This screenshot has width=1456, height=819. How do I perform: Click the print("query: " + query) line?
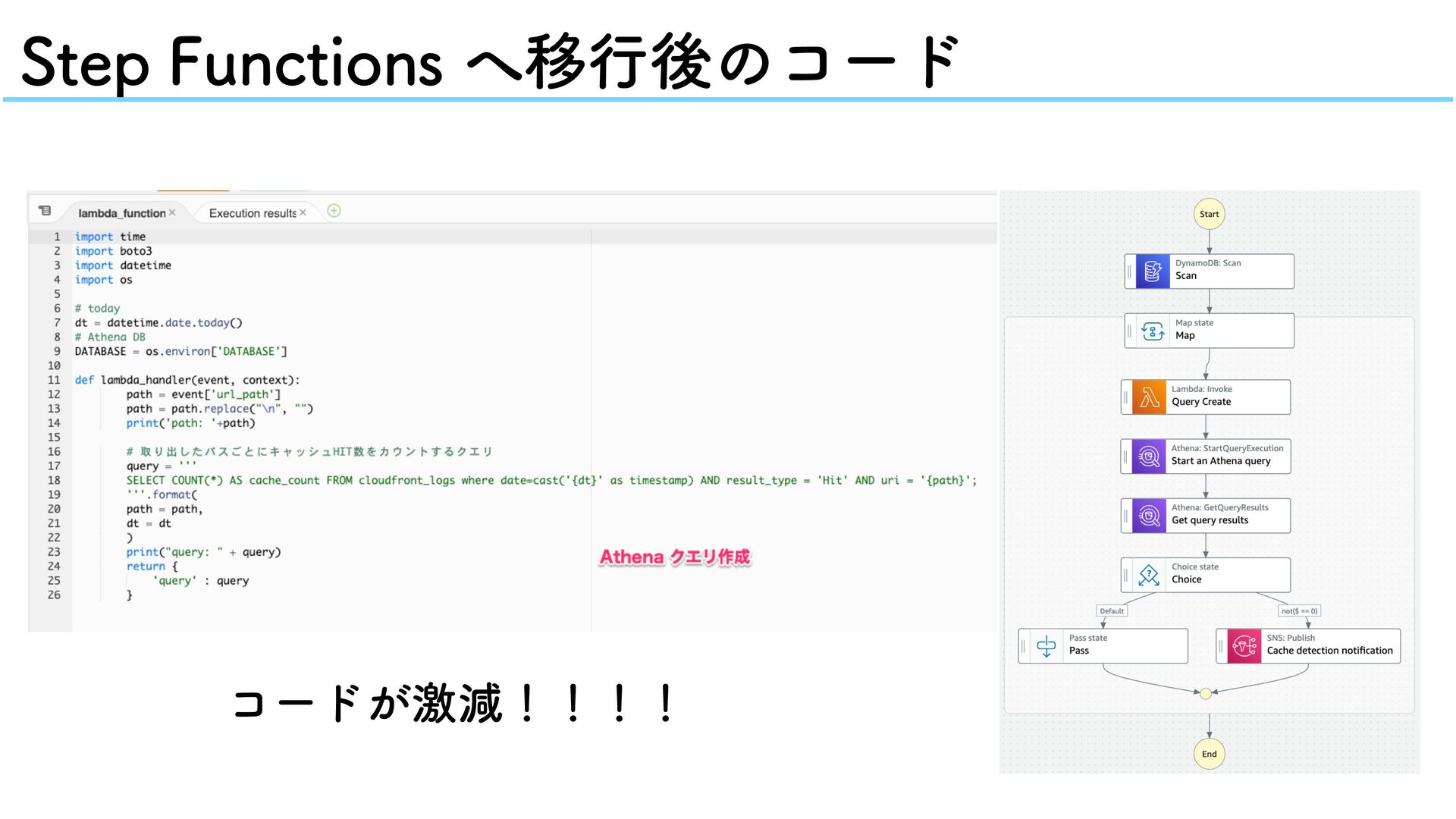pos(203,552)
